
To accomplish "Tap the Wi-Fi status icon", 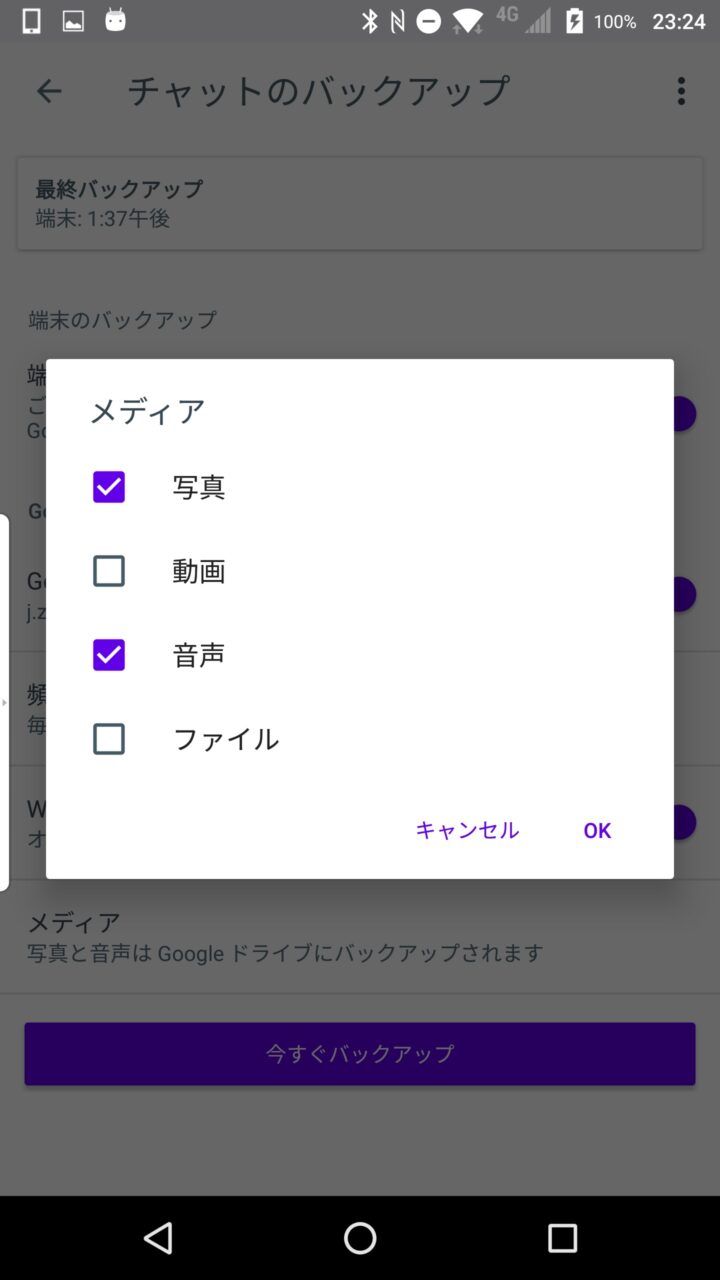I will pos(467,21).
